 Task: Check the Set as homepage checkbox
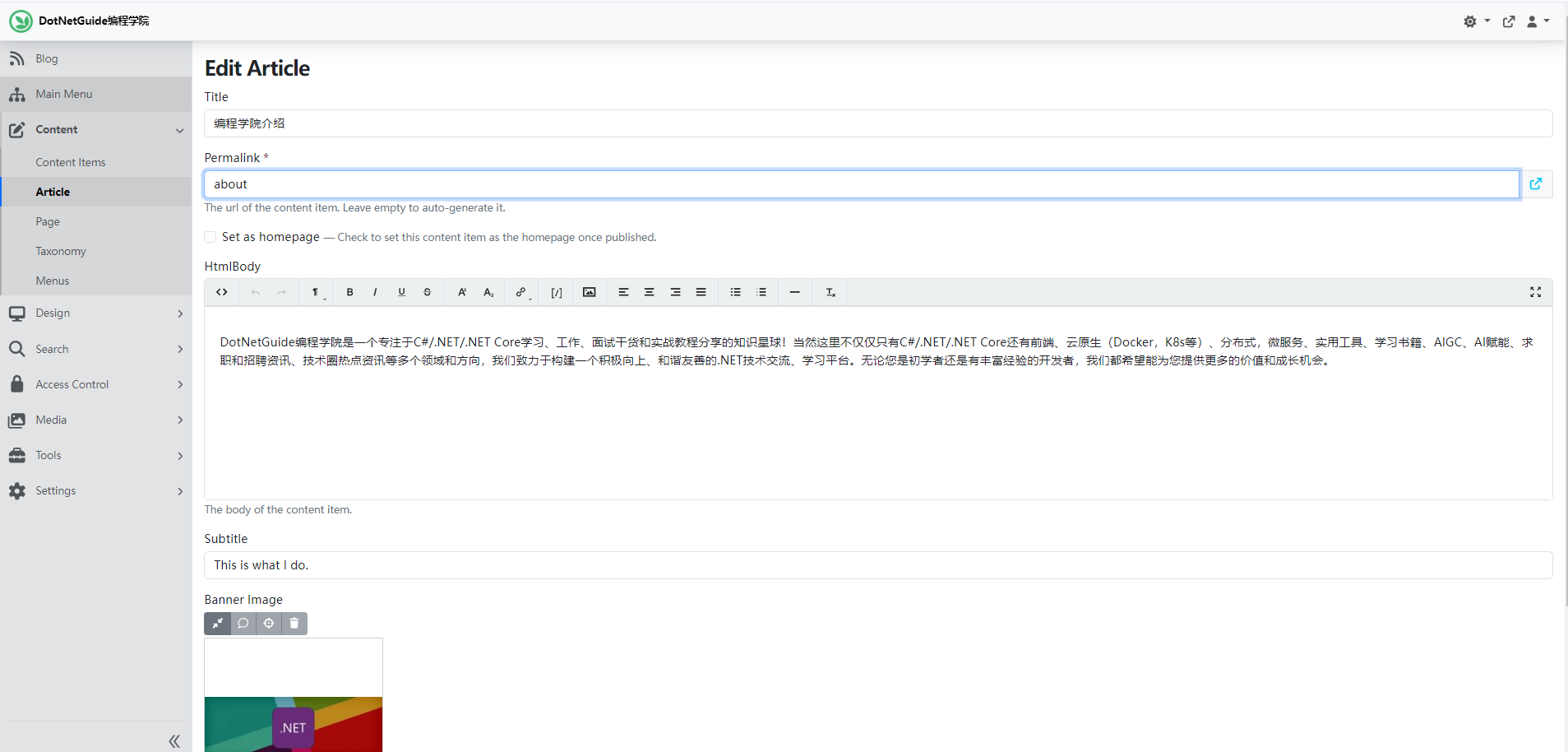click(x=210, y=237)
